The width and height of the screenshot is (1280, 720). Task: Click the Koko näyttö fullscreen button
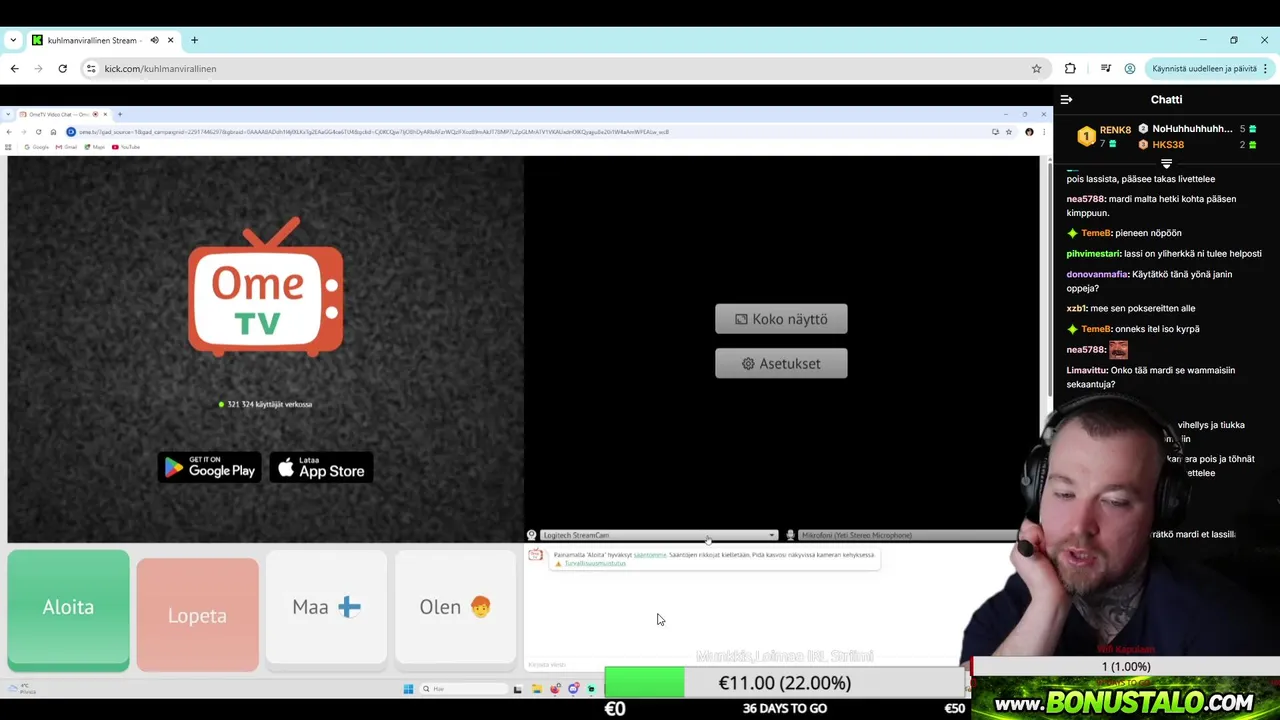(x=781, y=319)
